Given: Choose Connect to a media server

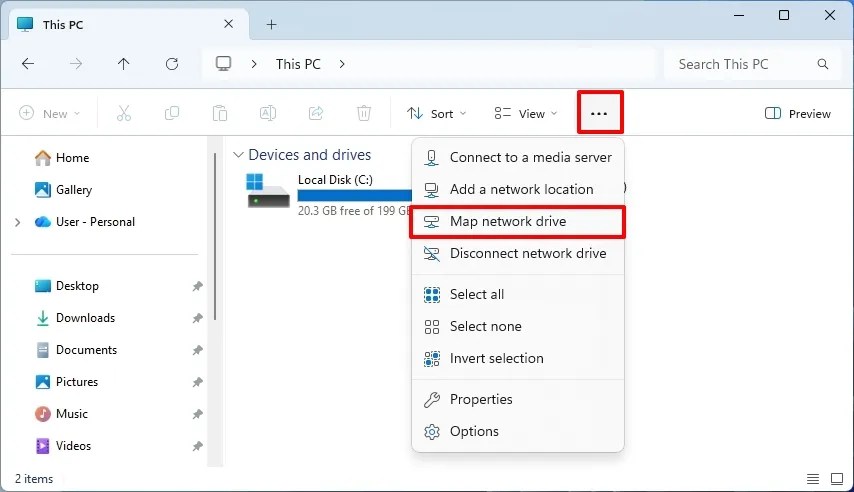Looking at the screenshot, I should (518, 157).
